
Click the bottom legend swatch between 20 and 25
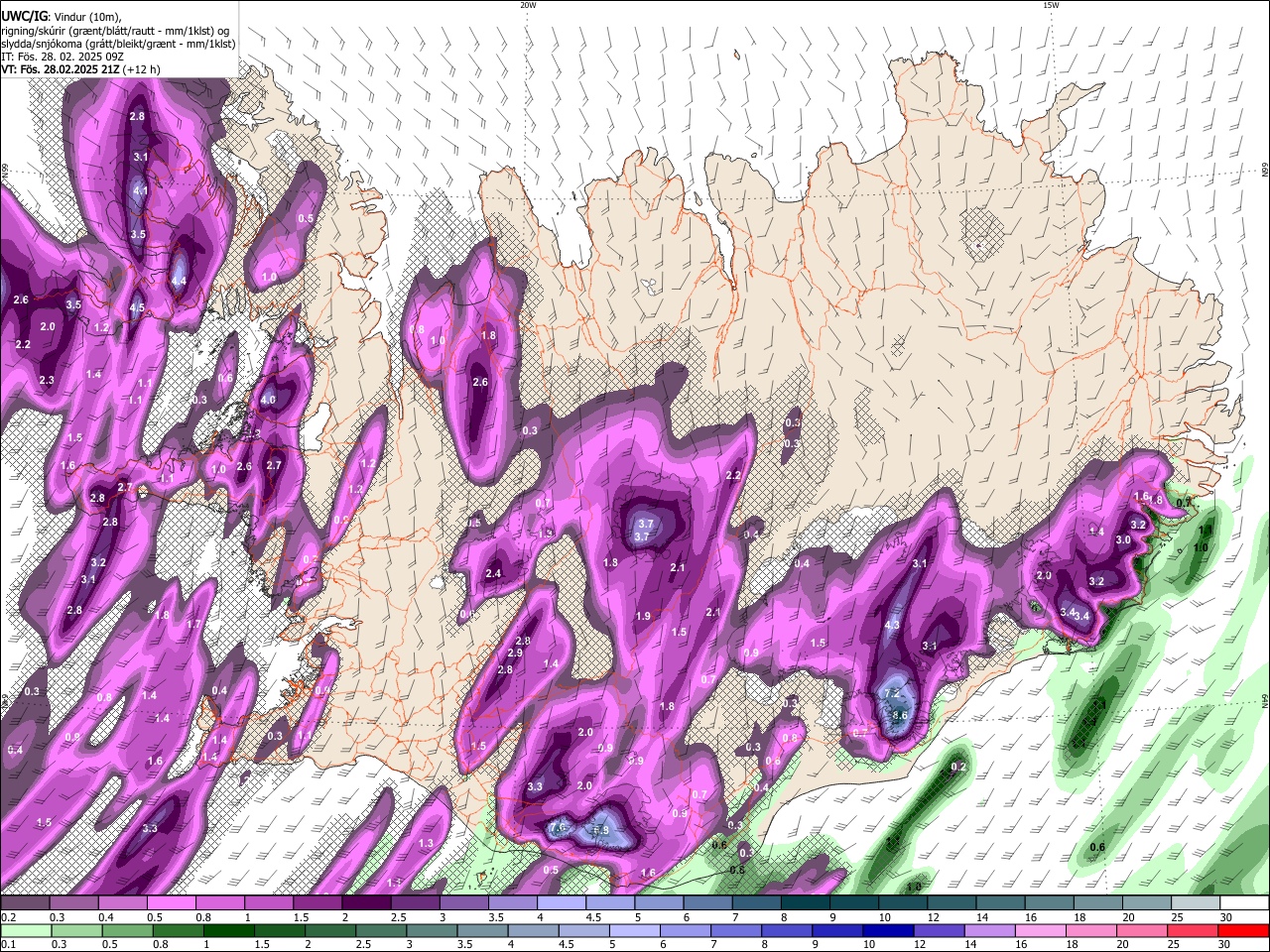[1142, 931]
